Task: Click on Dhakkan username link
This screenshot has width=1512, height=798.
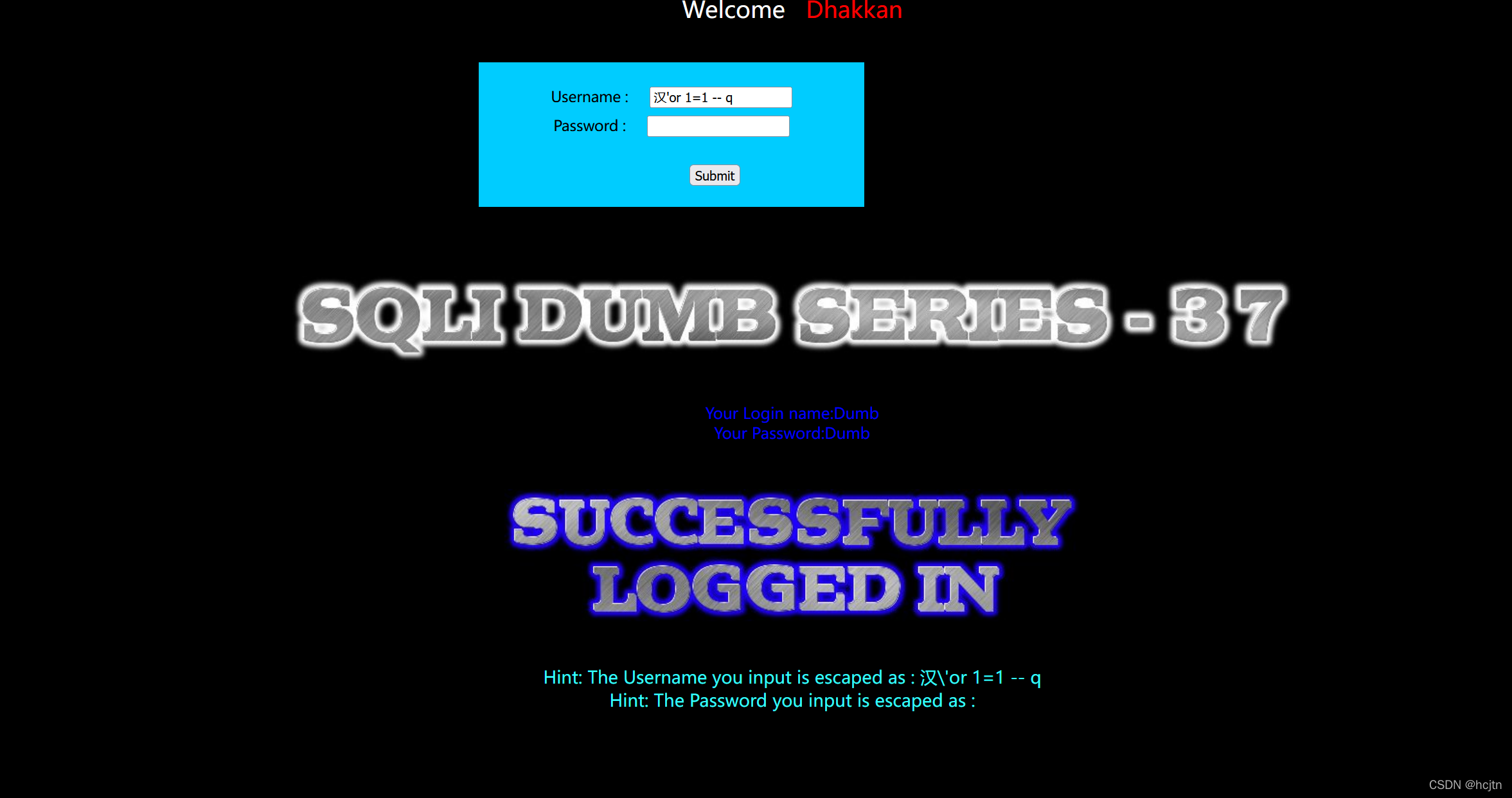Action: (x=854, y=11)
